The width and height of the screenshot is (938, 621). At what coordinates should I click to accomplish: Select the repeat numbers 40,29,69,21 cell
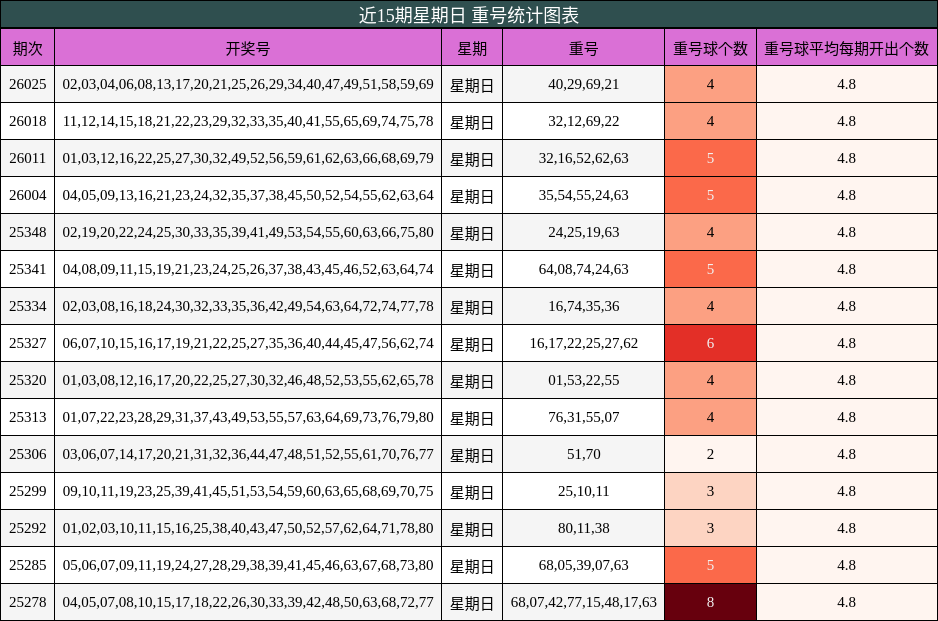pos(584,84)
